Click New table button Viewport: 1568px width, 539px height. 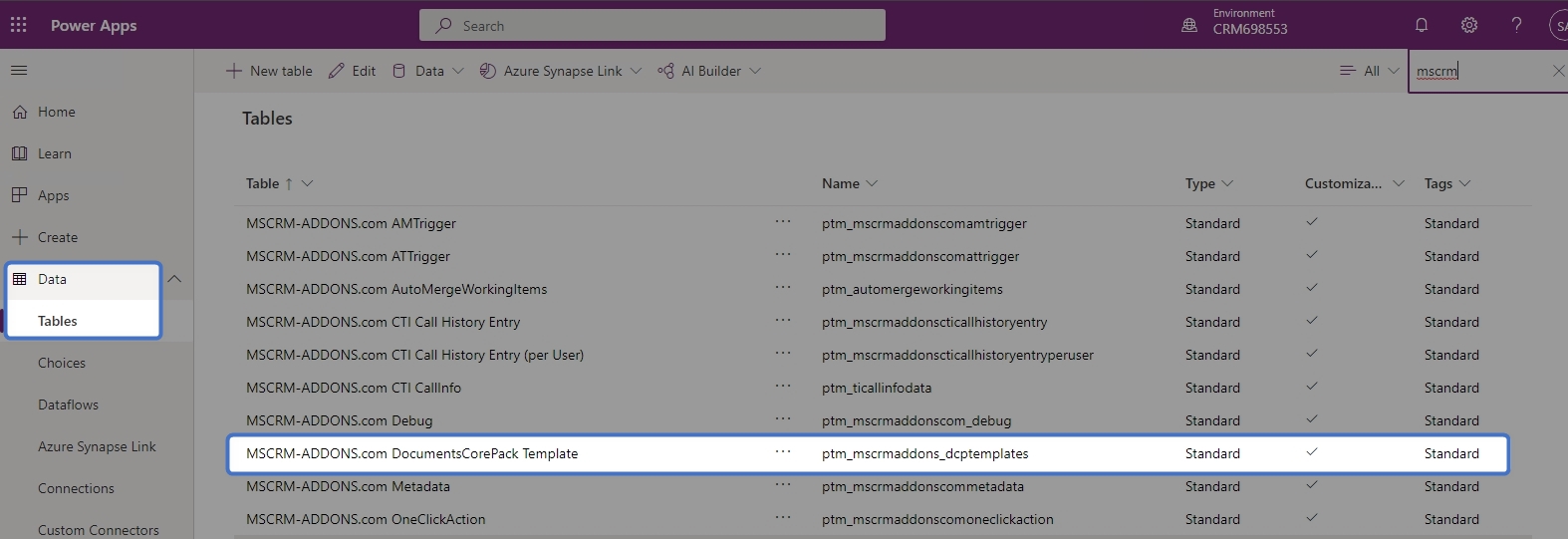click(269, 71)
